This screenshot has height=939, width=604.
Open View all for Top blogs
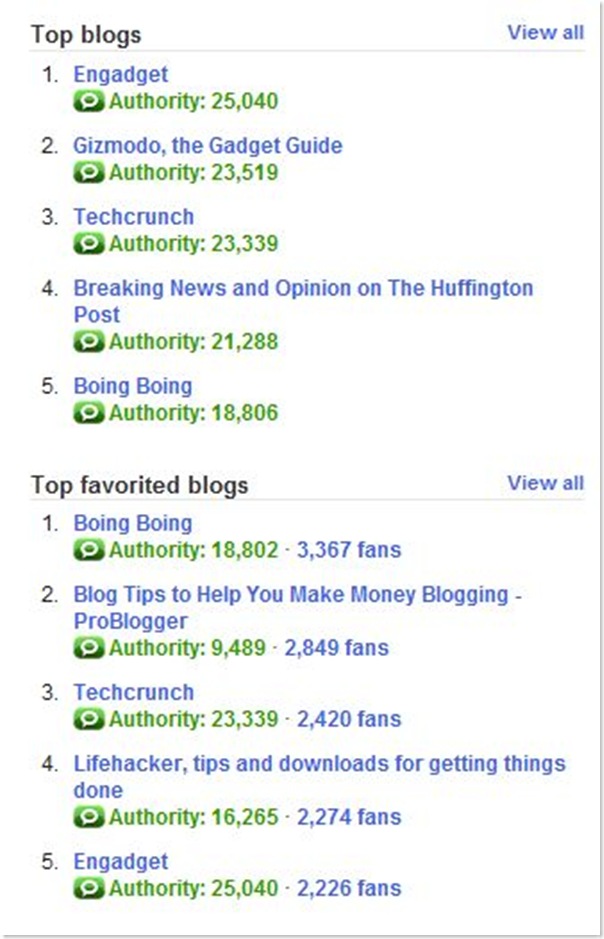point(545,32)
